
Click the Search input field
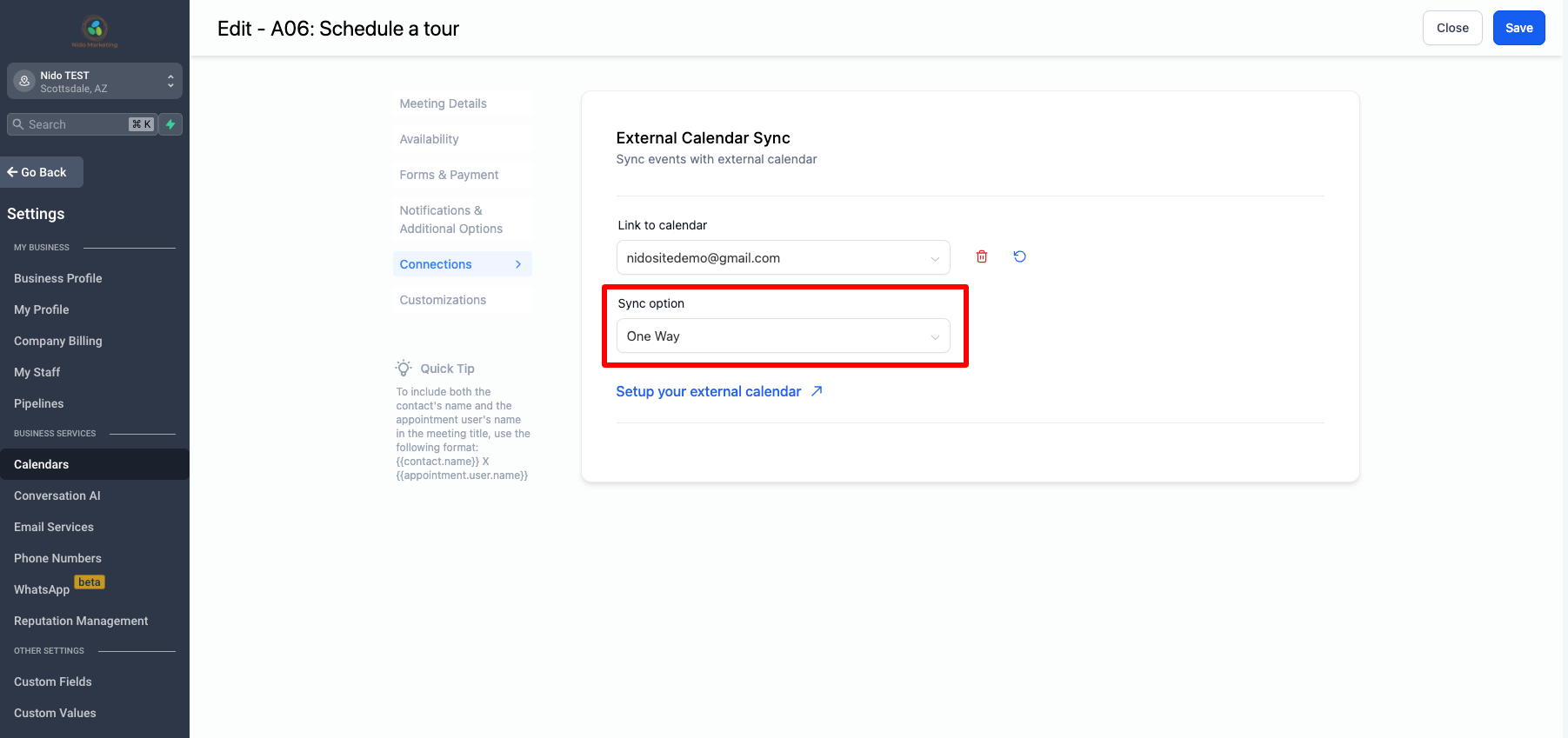pyautogui.click(x=83, y=124)
